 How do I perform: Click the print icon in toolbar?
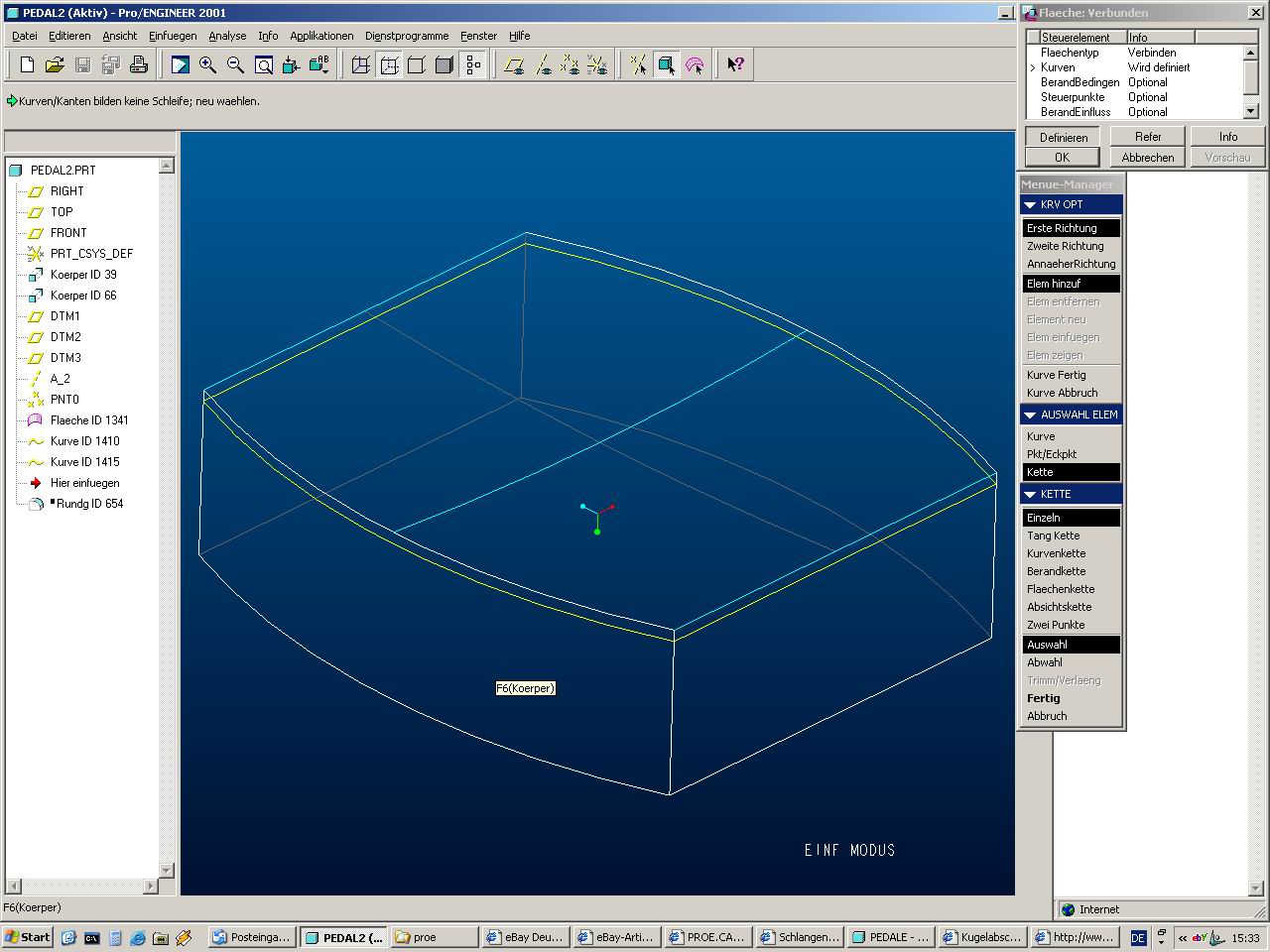point(138,64)
